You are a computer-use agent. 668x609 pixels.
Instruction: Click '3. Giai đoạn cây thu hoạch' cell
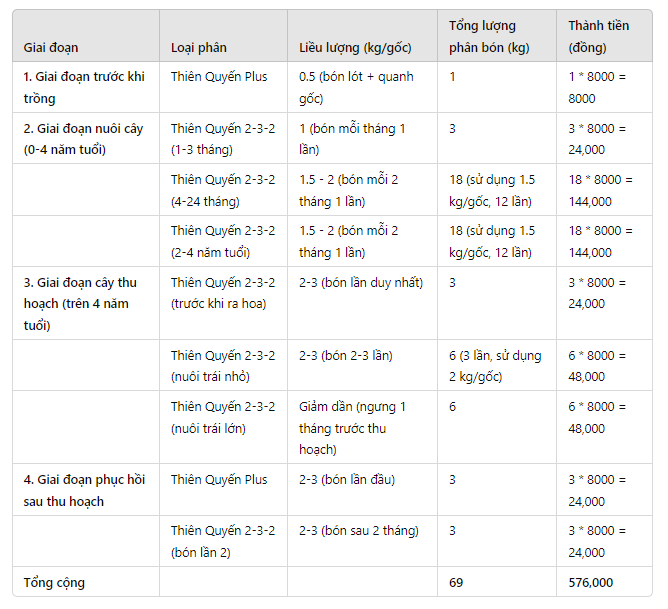86,303
